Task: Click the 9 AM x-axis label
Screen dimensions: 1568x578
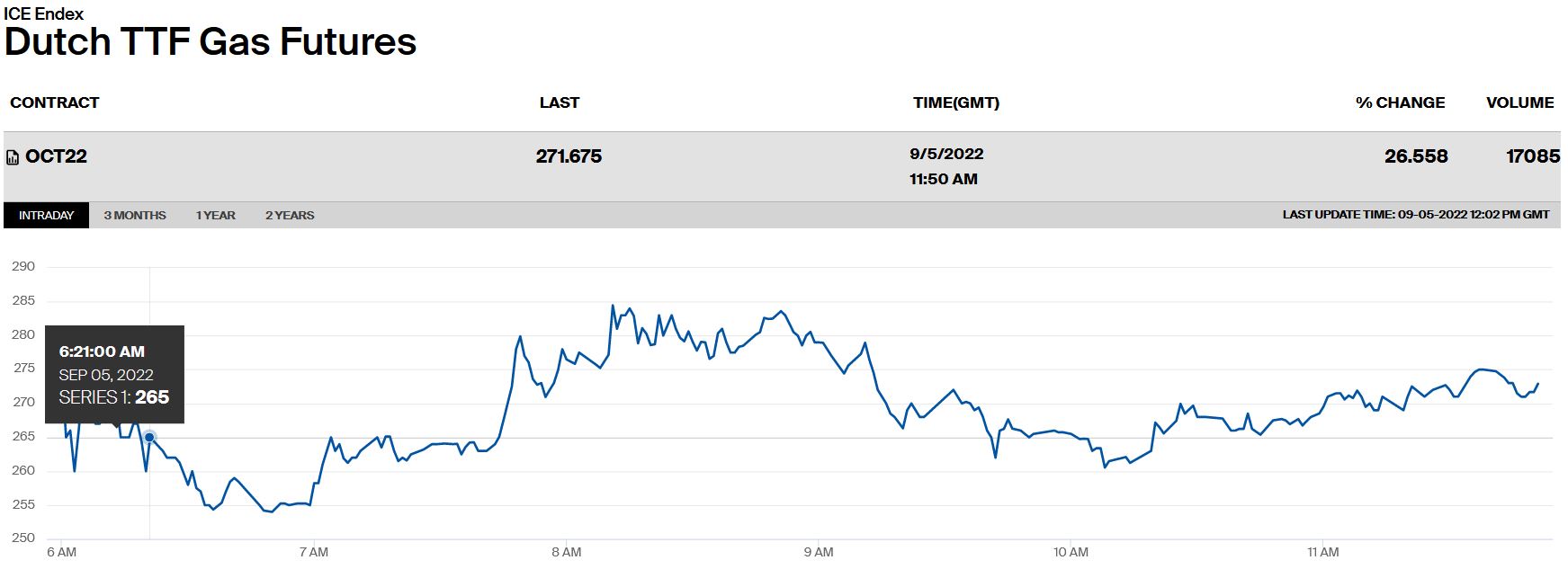Action: 819,552
